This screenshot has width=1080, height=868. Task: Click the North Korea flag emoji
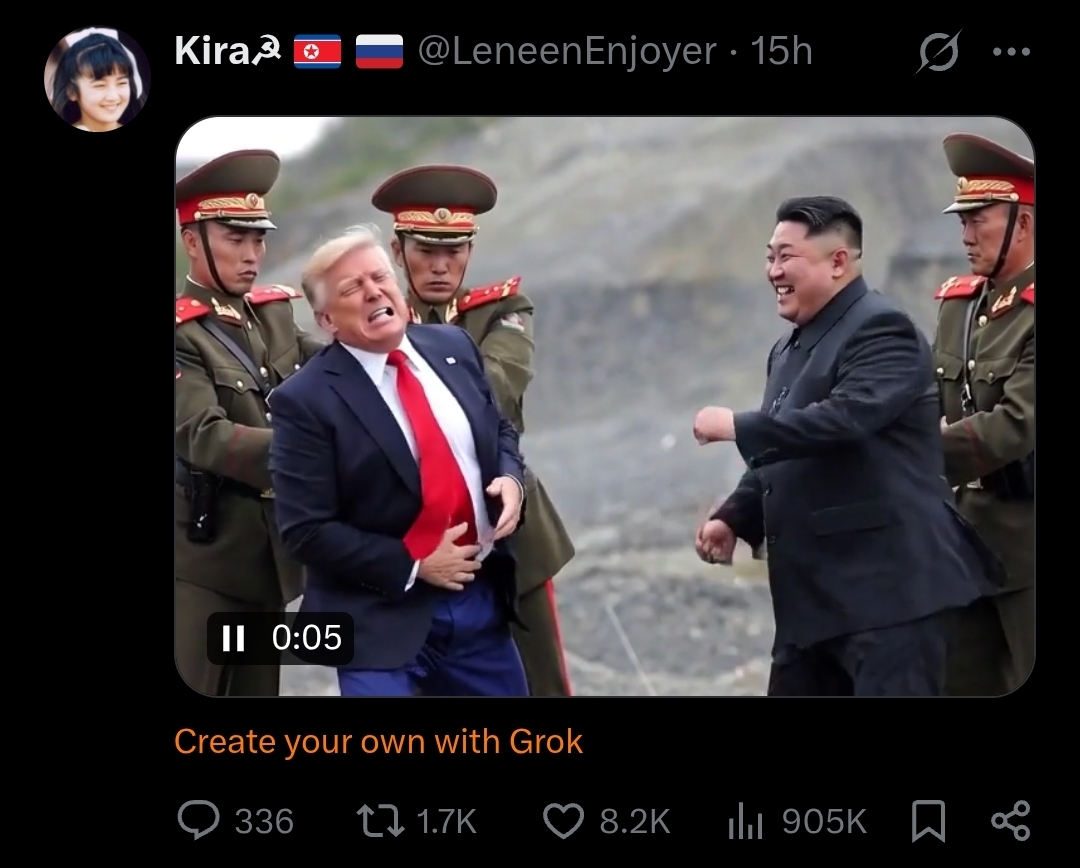coord(318,52)
